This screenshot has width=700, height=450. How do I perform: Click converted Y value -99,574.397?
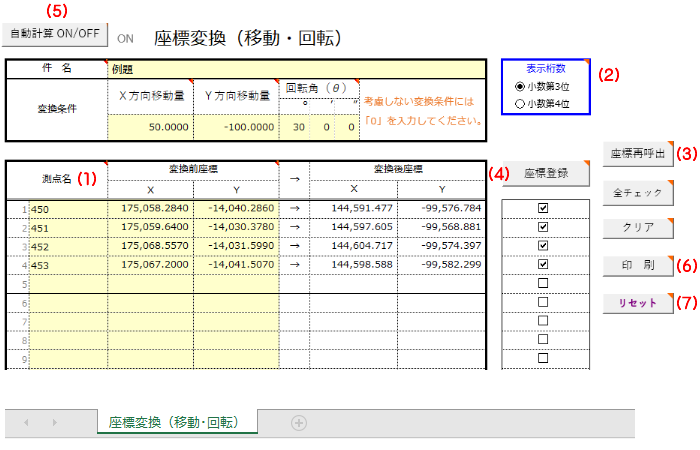[442, 246]
